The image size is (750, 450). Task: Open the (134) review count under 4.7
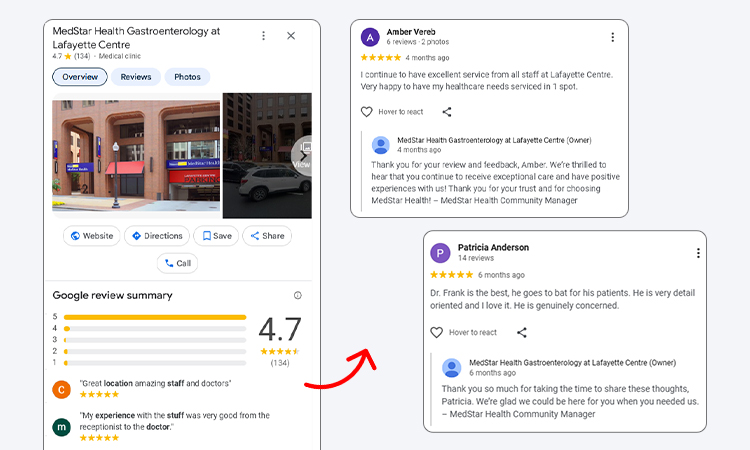tap(280, 363)
